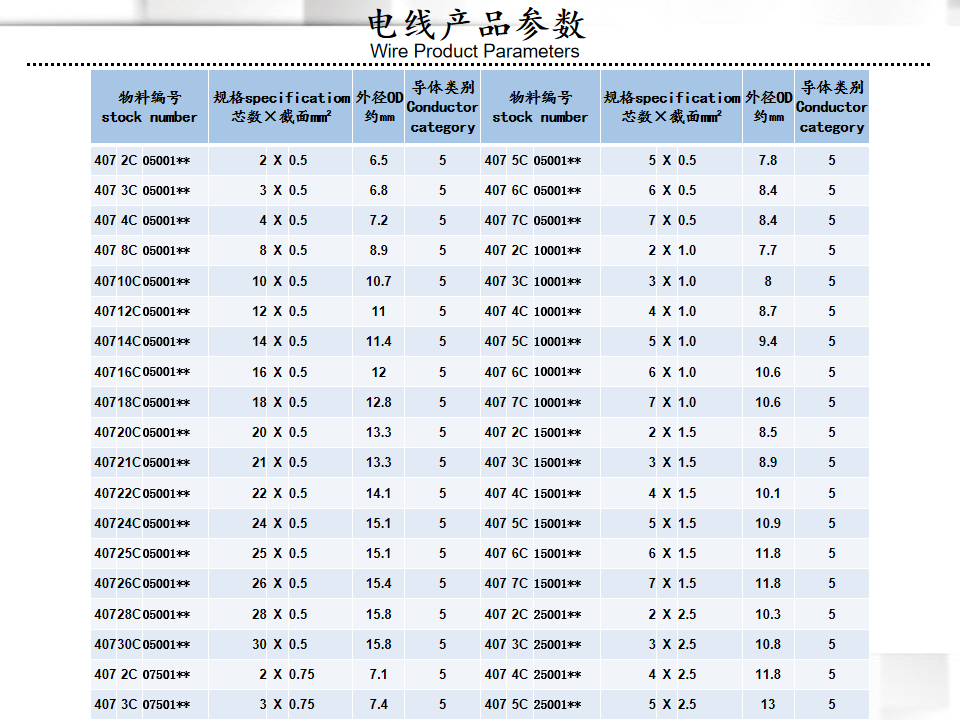960x720 pixels.
Task: Click outer diameter value '7.7'
Action: pos(768,250)
